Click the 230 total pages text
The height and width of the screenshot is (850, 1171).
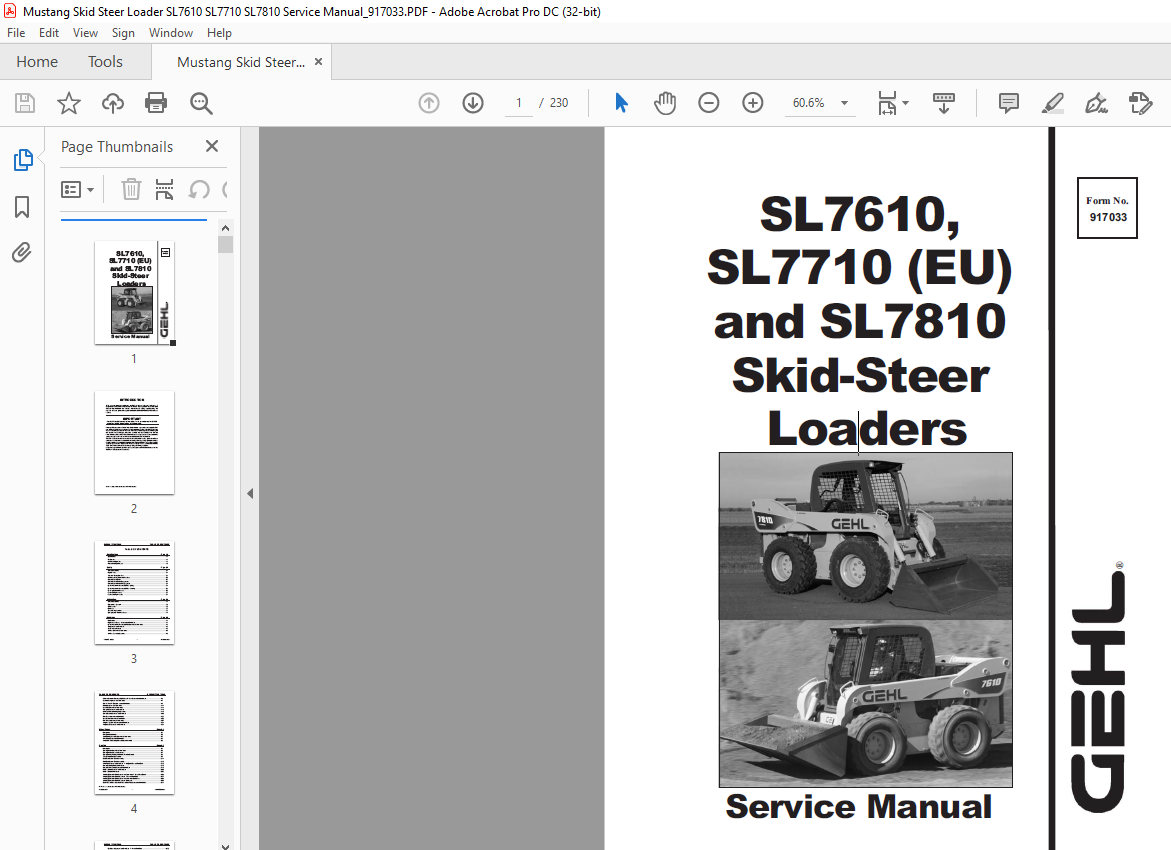pyautogui.click(x=559, y=103)
